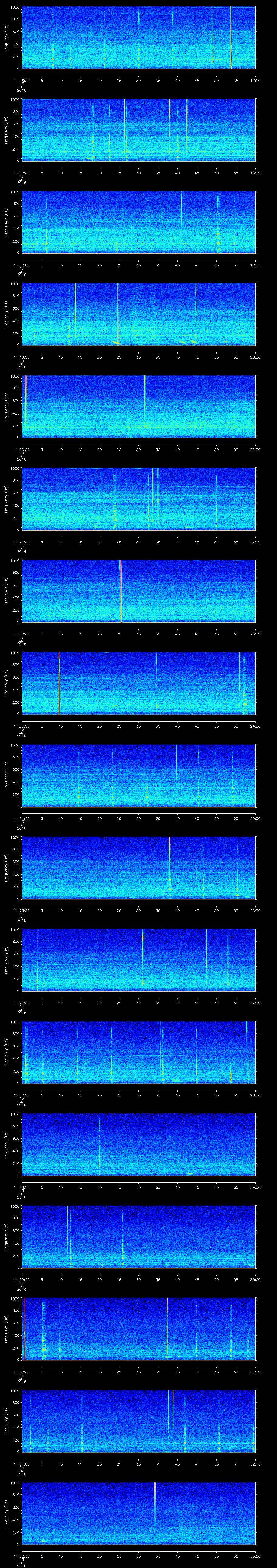Screen dimensions: 277x1568
Task: Click the spectrogram panel starting at 11:25:00
Action: (x=139, y=868)
